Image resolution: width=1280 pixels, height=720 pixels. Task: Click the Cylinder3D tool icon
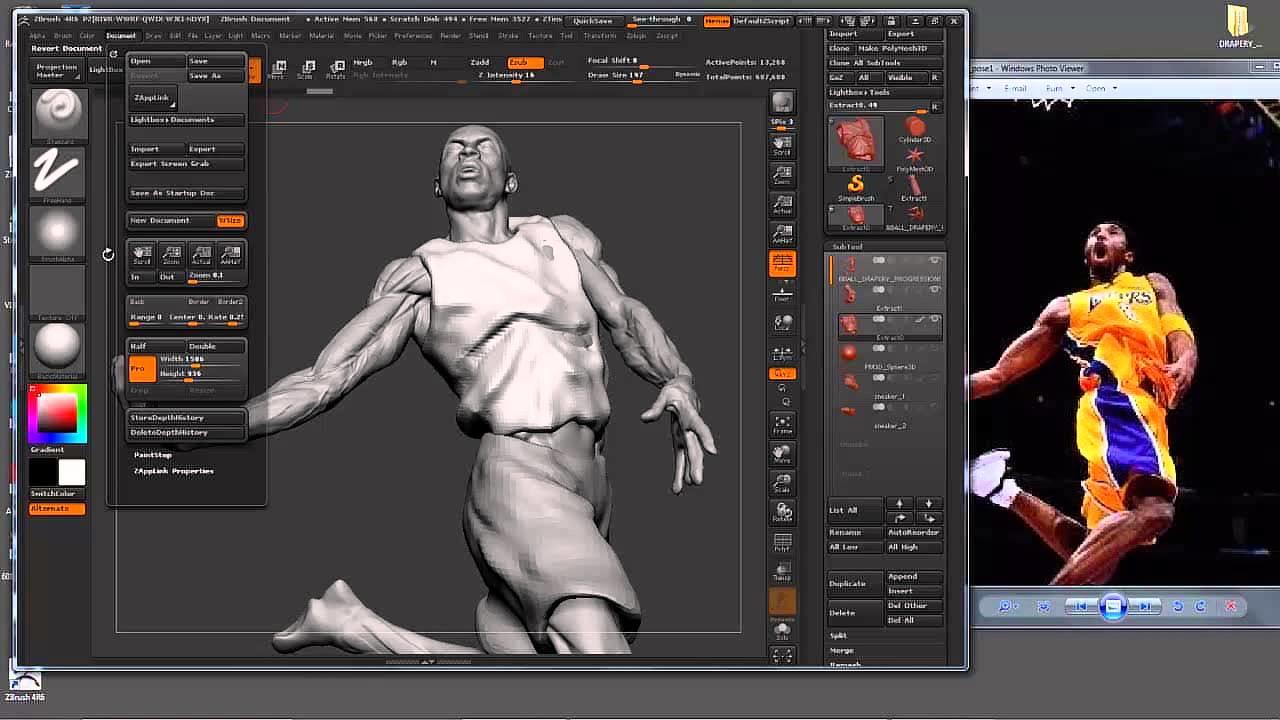click(914, 127)
